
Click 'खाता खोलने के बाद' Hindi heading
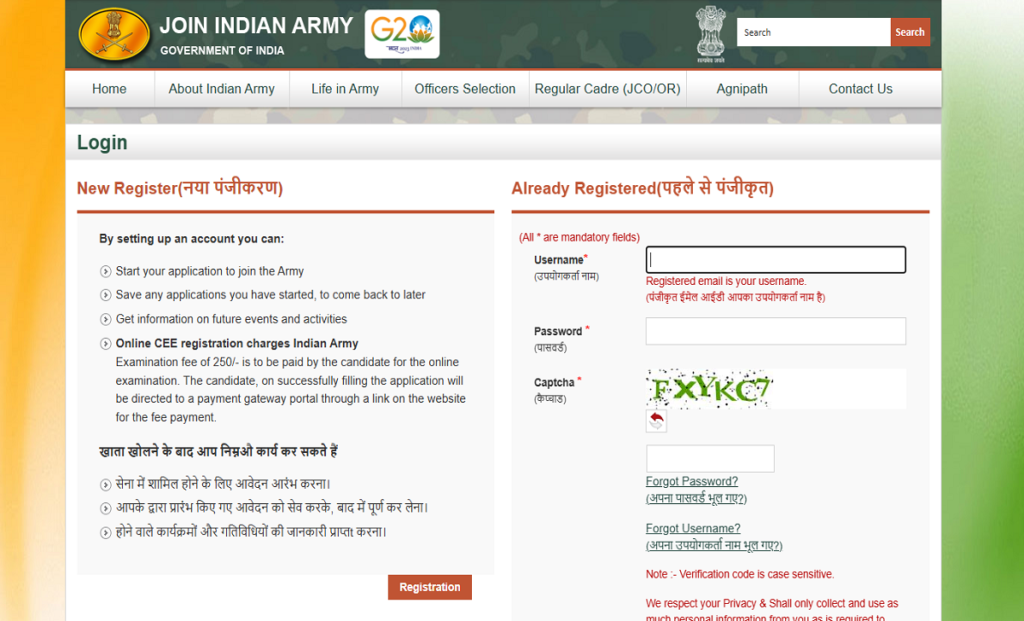[218, 451]
